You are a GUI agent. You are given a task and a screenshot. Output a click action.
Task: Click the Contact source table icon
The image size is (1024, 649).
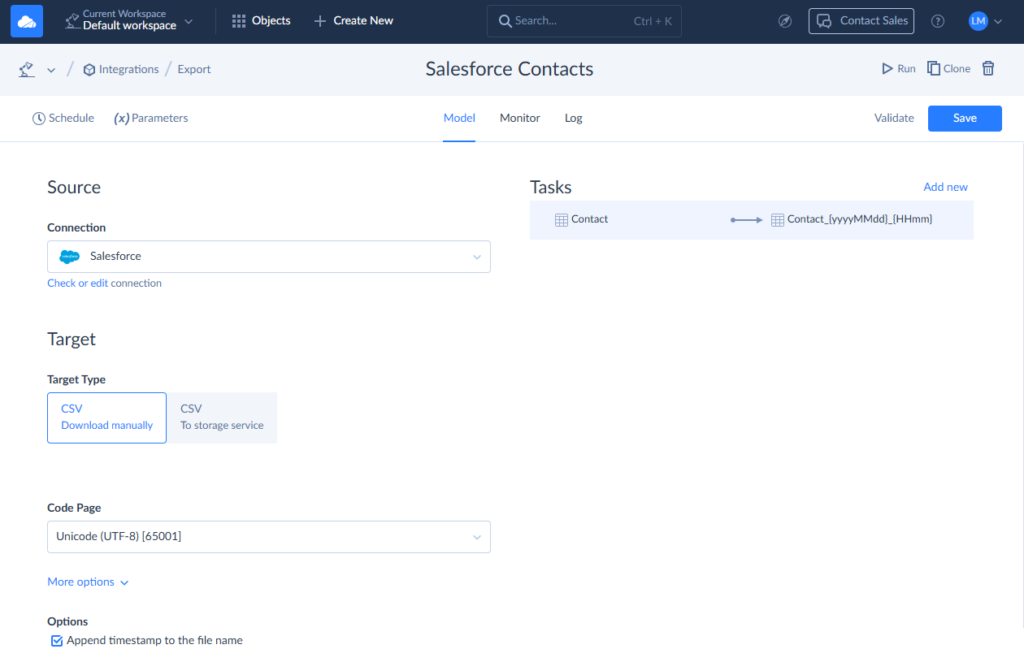(x=561, y=220)
